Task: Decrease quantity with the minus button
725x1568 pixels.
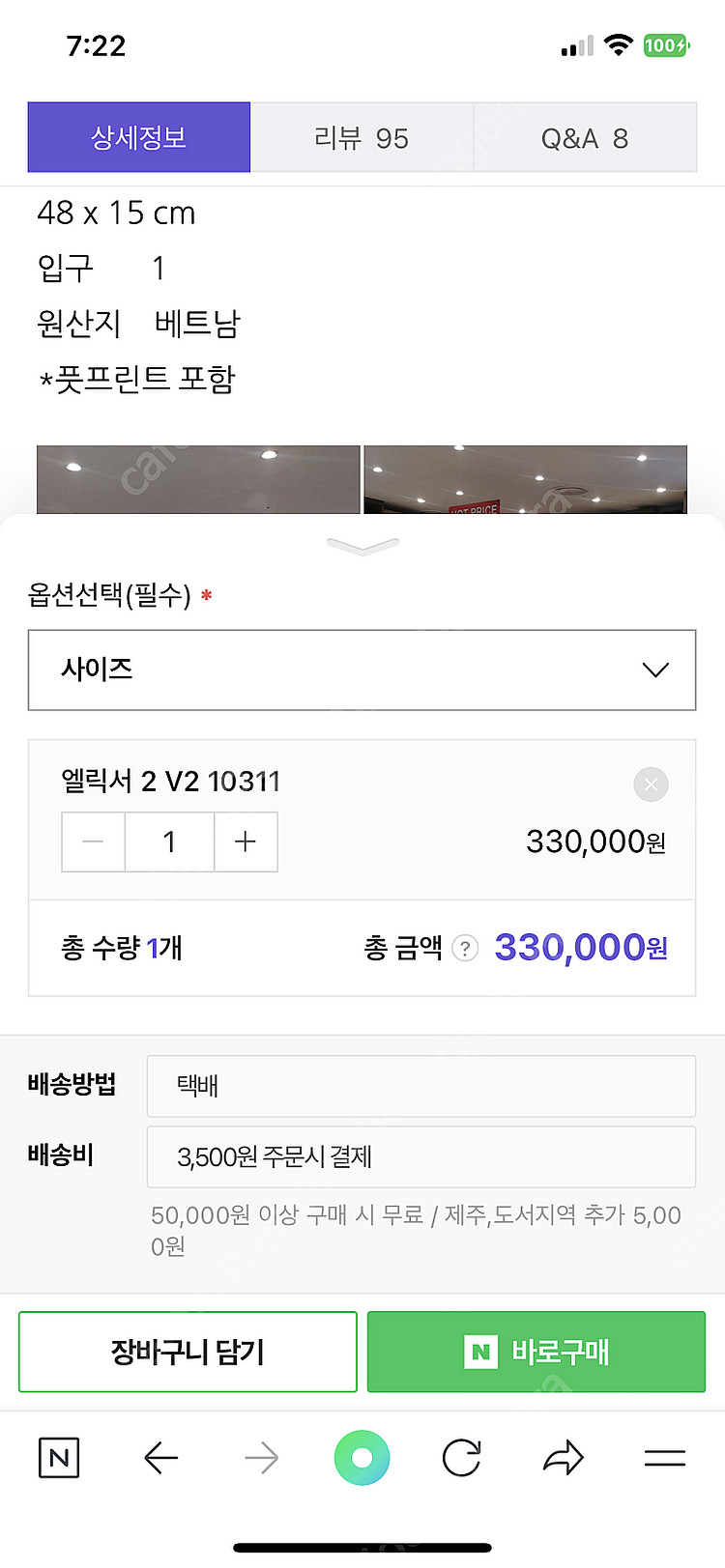Action: point(94,842)
